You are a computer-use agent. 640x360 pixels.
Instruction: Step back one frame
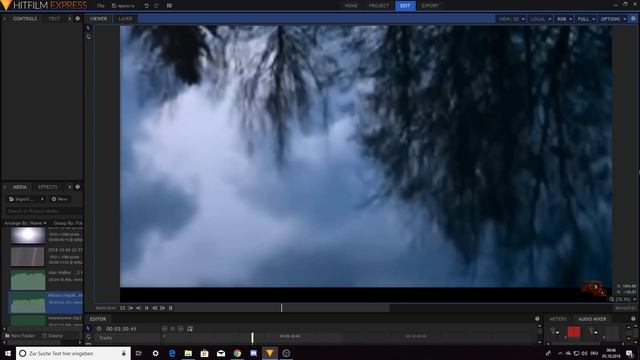point(155,308)
